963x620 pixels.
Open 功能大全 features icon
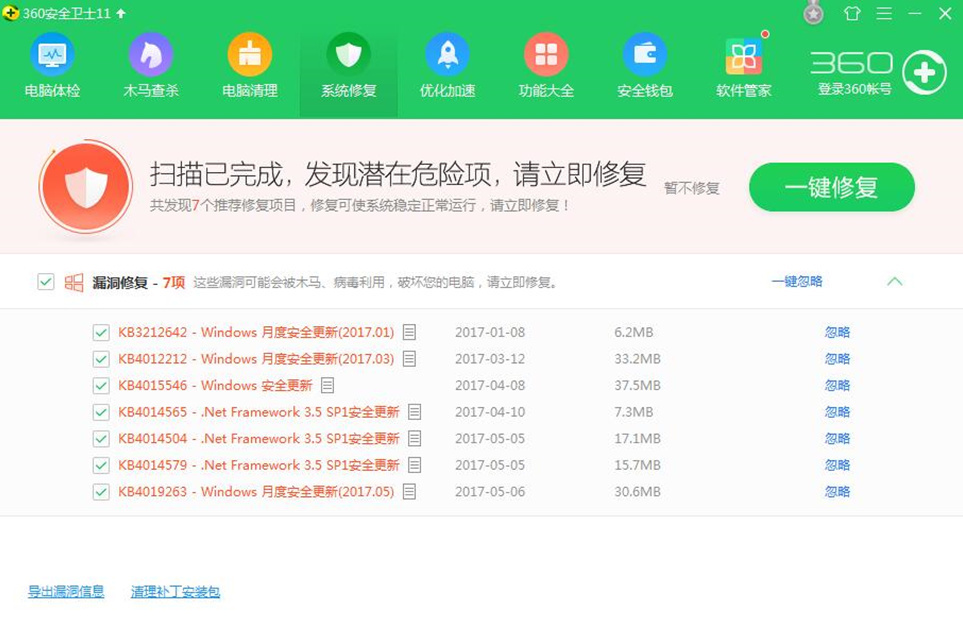546,55
